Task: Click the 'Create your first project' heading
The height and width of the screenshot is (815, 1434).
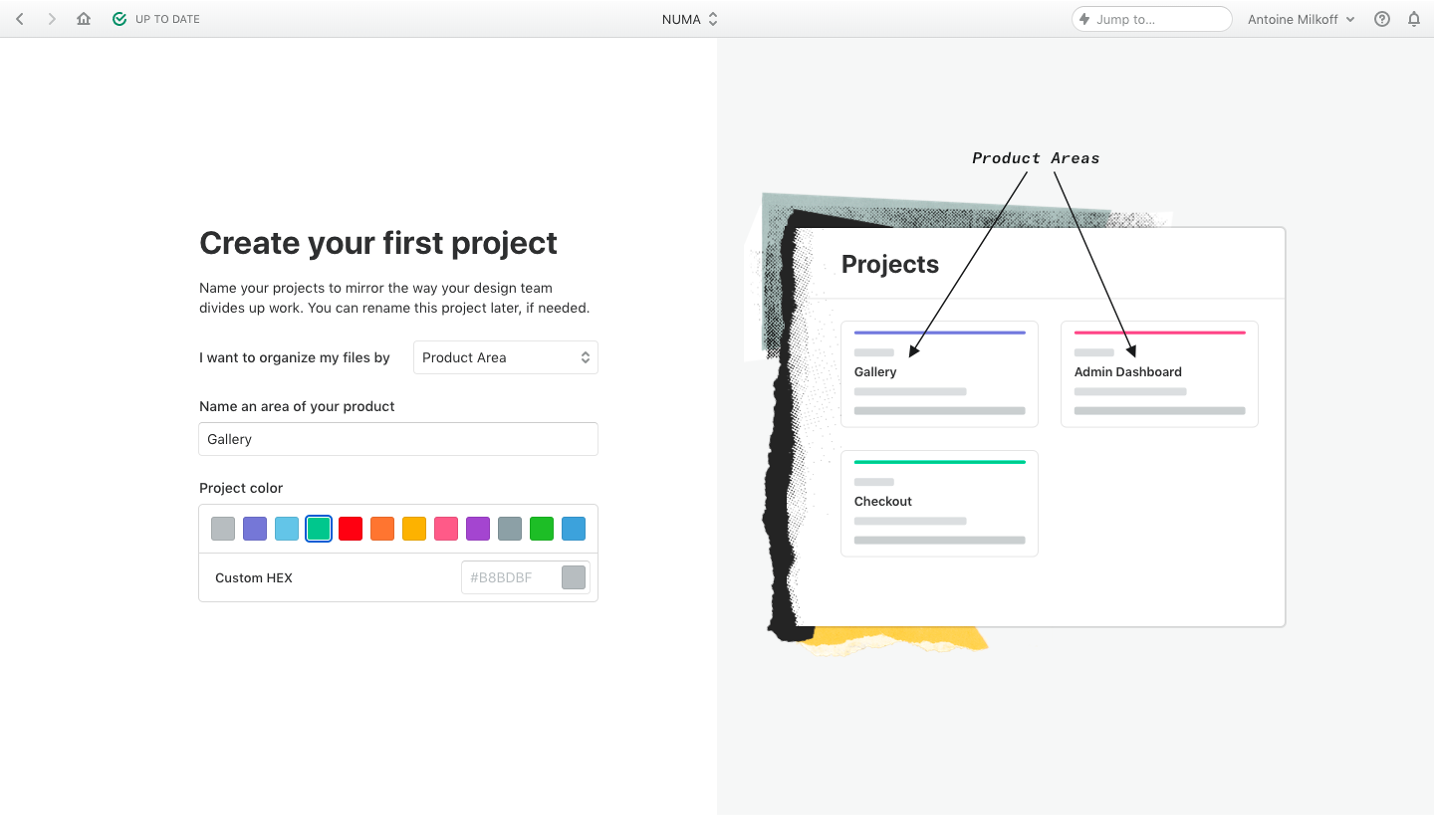Action: coord(378,243)
